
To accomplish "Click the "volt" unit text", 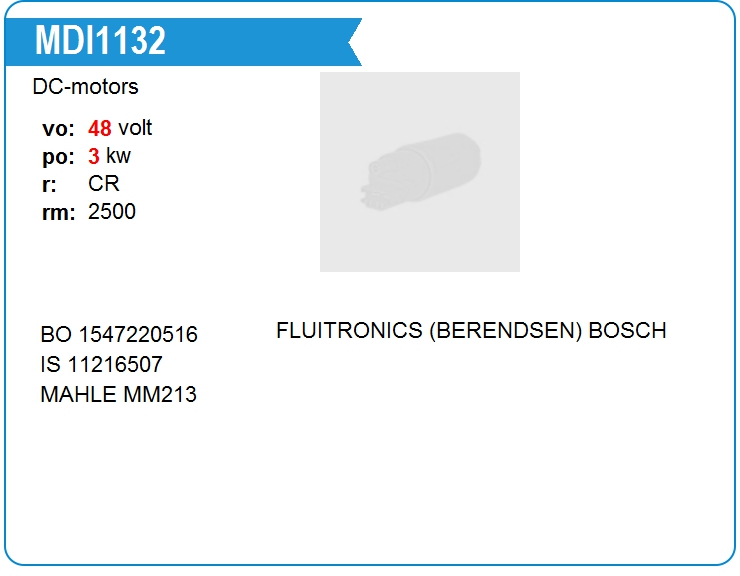I will click(135, 129).
